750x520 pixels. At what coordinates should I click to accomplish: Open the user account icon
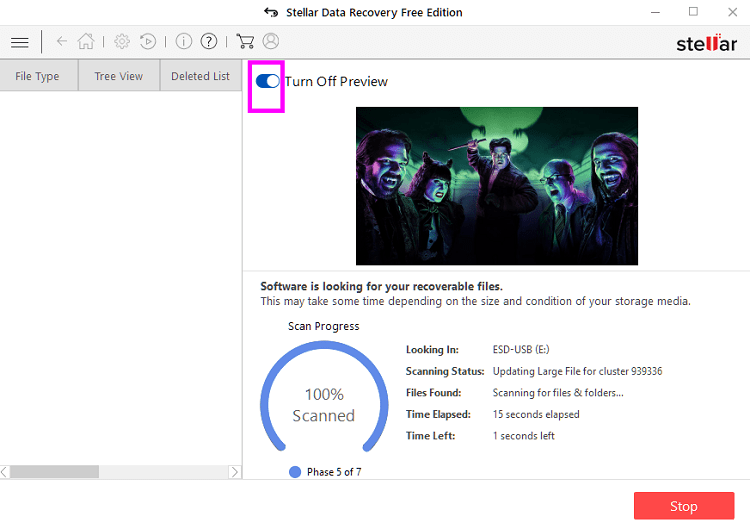(271, 41)
